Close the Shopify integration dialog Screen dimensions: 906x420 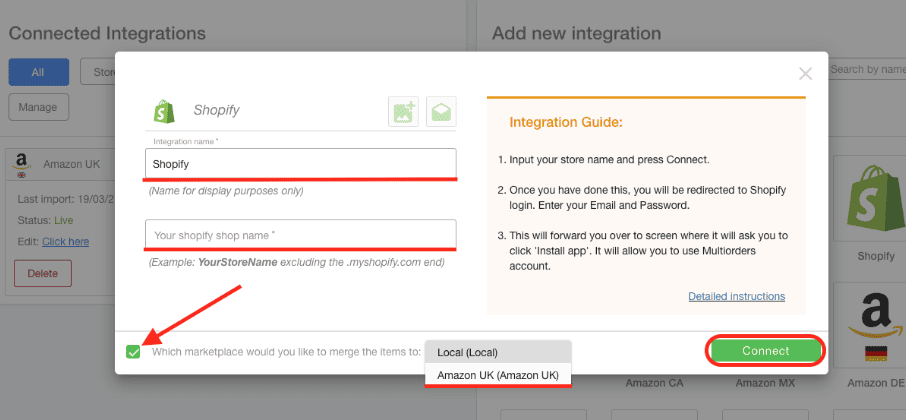[x=805, y=74]
